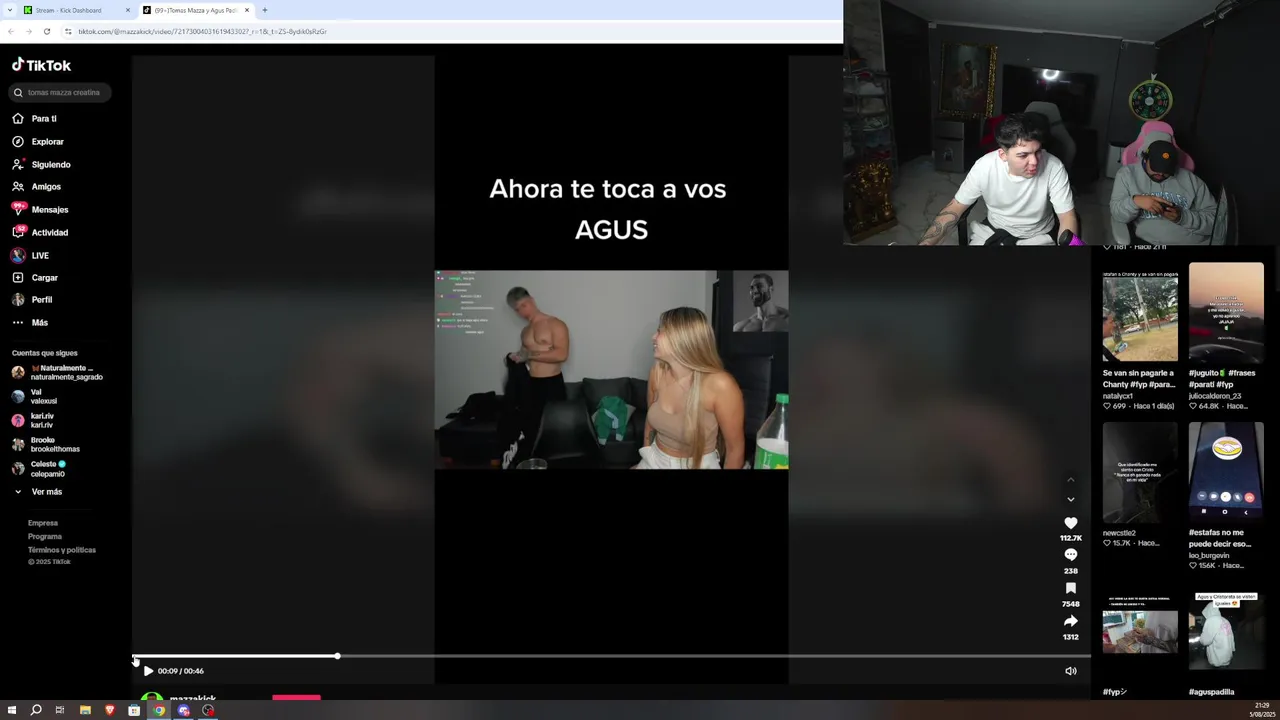Open the #aguspadilla recommended video

[1226, 630]
